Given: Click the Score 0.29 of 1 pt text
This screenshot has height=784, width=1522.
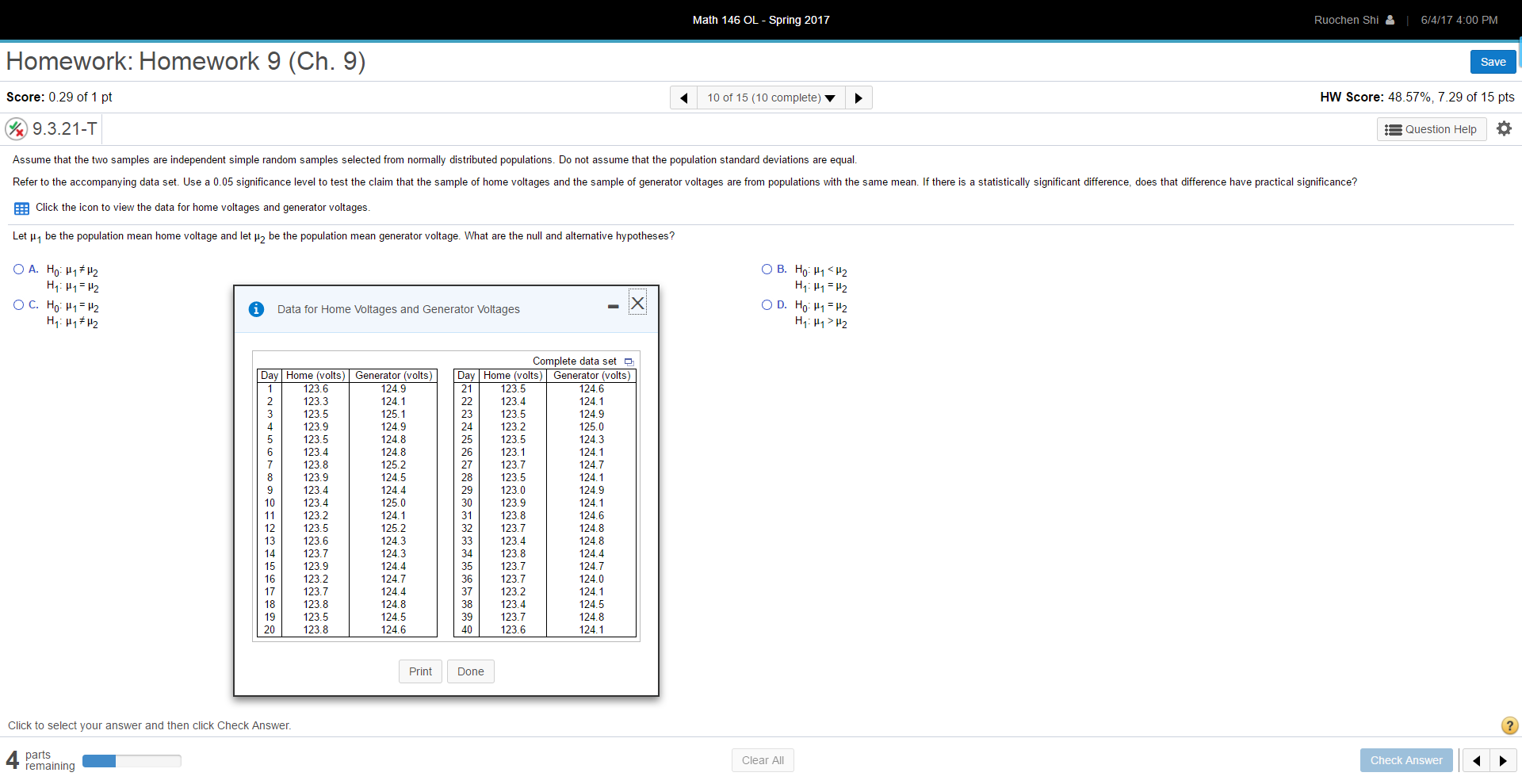Looking at the screenshot, I should [x=59, y=97].
